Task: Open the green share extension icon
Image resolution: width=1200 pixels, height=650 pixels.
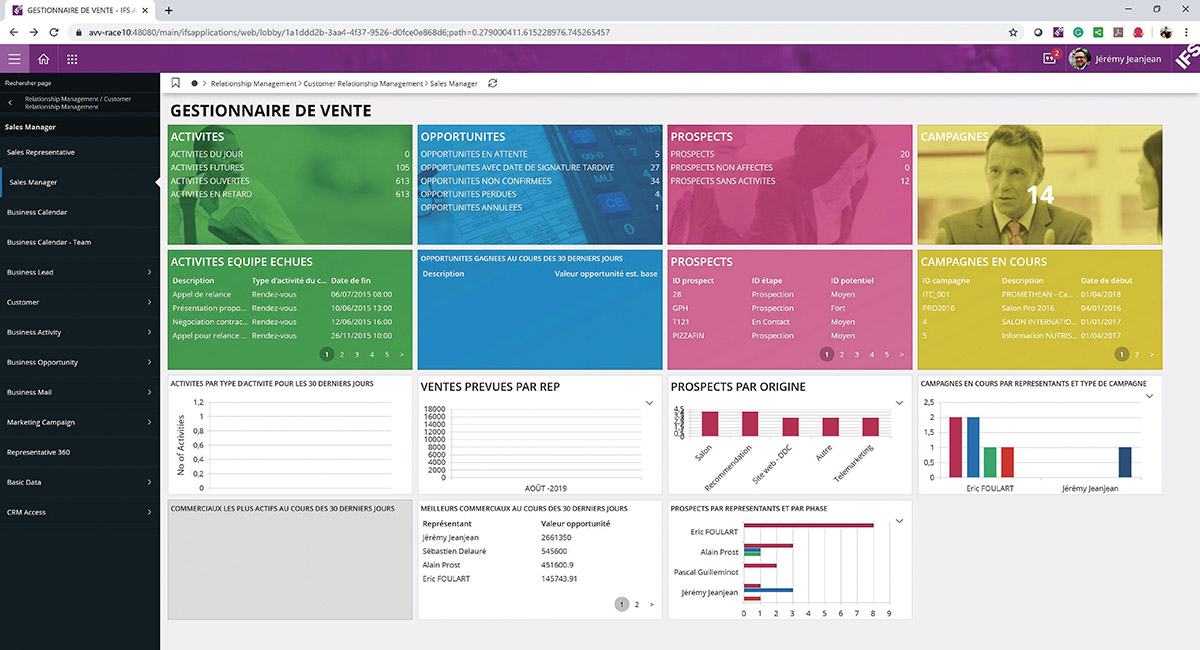Action: [x=1099, y=32]
